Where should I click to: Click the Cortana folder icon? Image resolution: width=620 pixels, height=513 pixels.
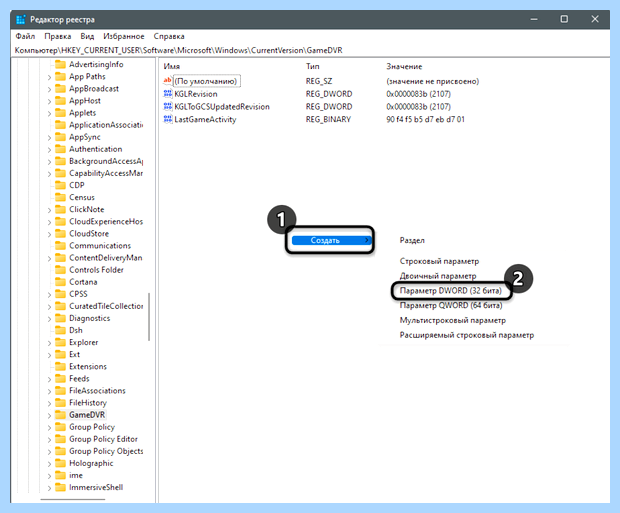60,282
